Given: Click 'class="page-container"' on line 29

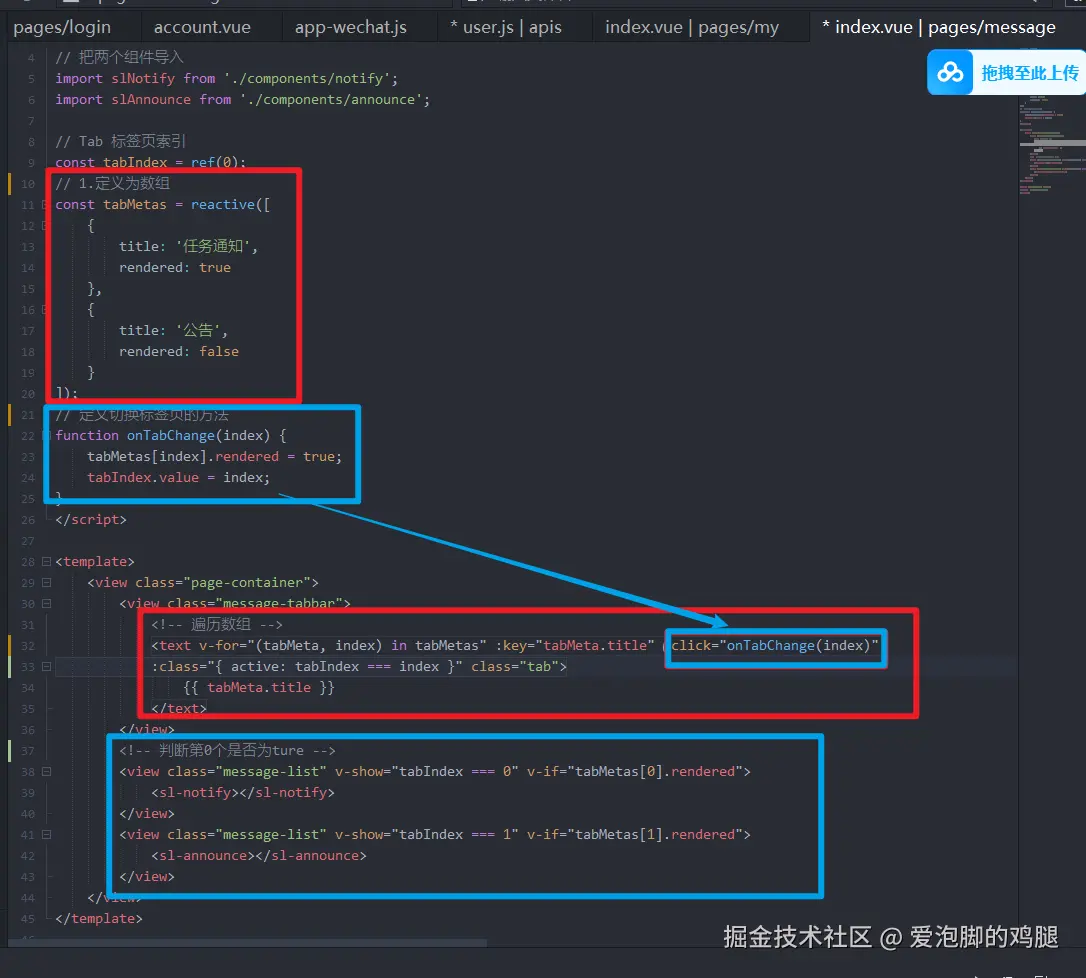Looking at the screenshot, I should tap(223, 583).
